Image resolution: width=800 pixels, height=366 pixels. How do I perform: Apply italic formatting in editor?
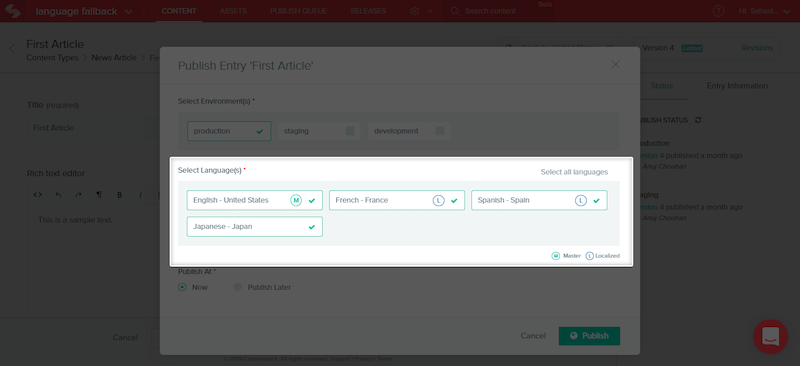(x=140, y=195)
